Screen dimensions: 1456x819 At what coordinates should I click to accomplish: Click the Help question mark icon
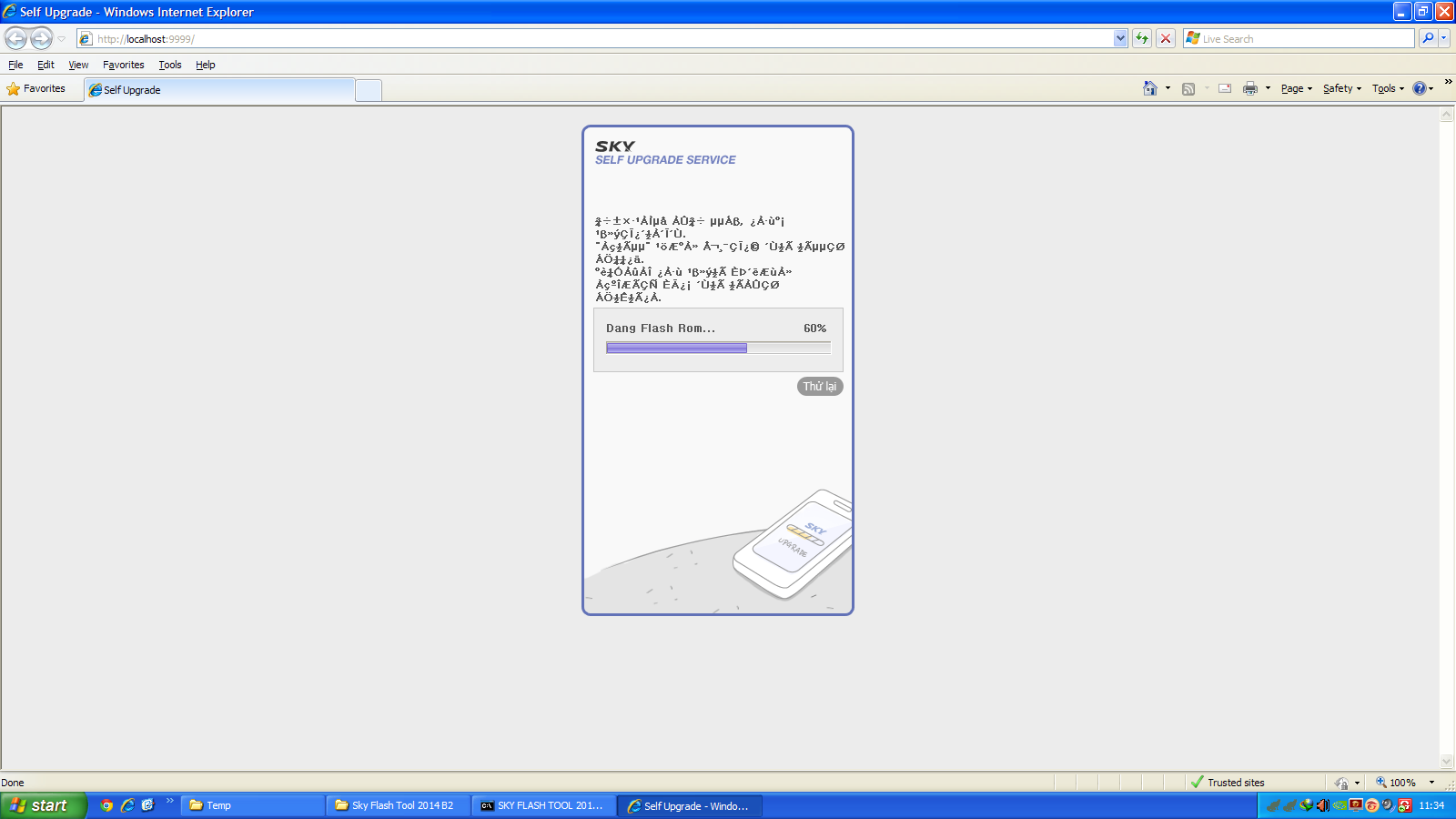(1420, 88)
